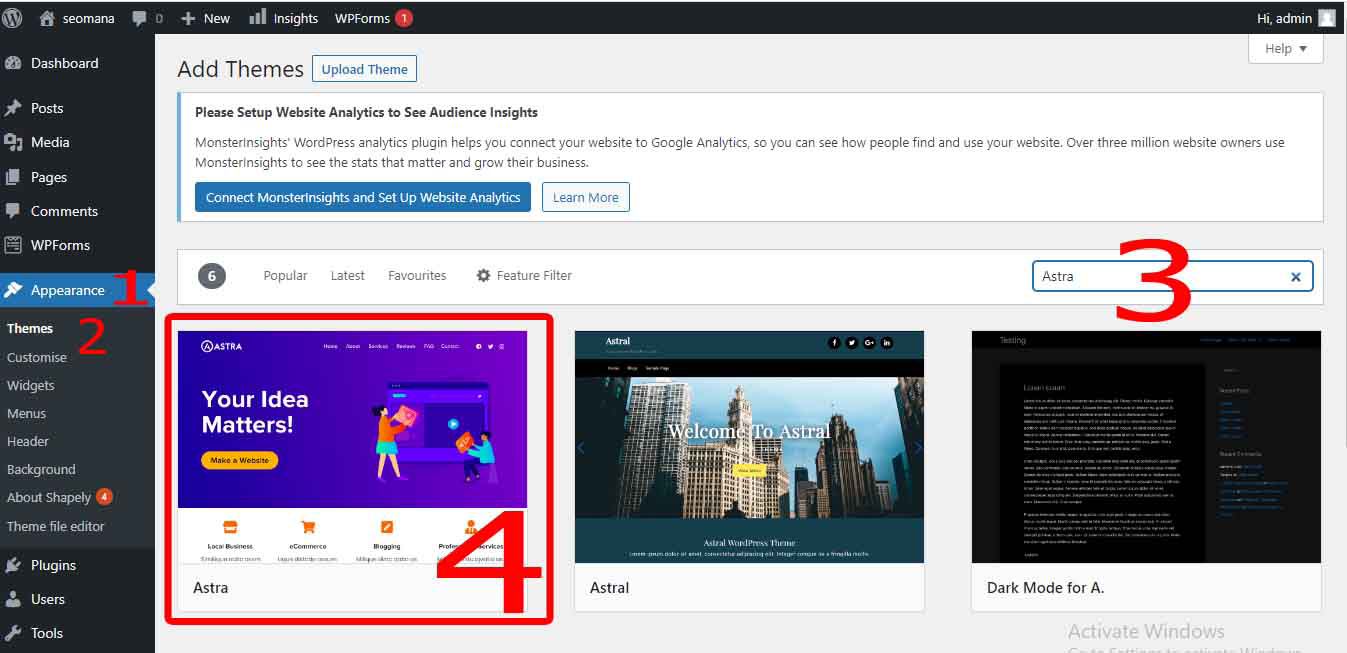Open About Shapely submenu item
The height and width of the screenshot is (653, 1347).
tap(49, 497)
